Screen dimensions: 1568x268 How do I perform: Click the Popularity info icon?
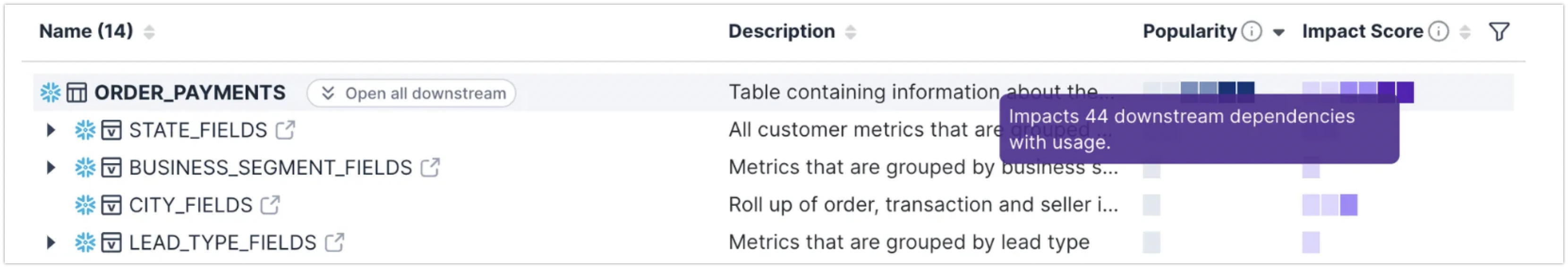[1252, 32]
